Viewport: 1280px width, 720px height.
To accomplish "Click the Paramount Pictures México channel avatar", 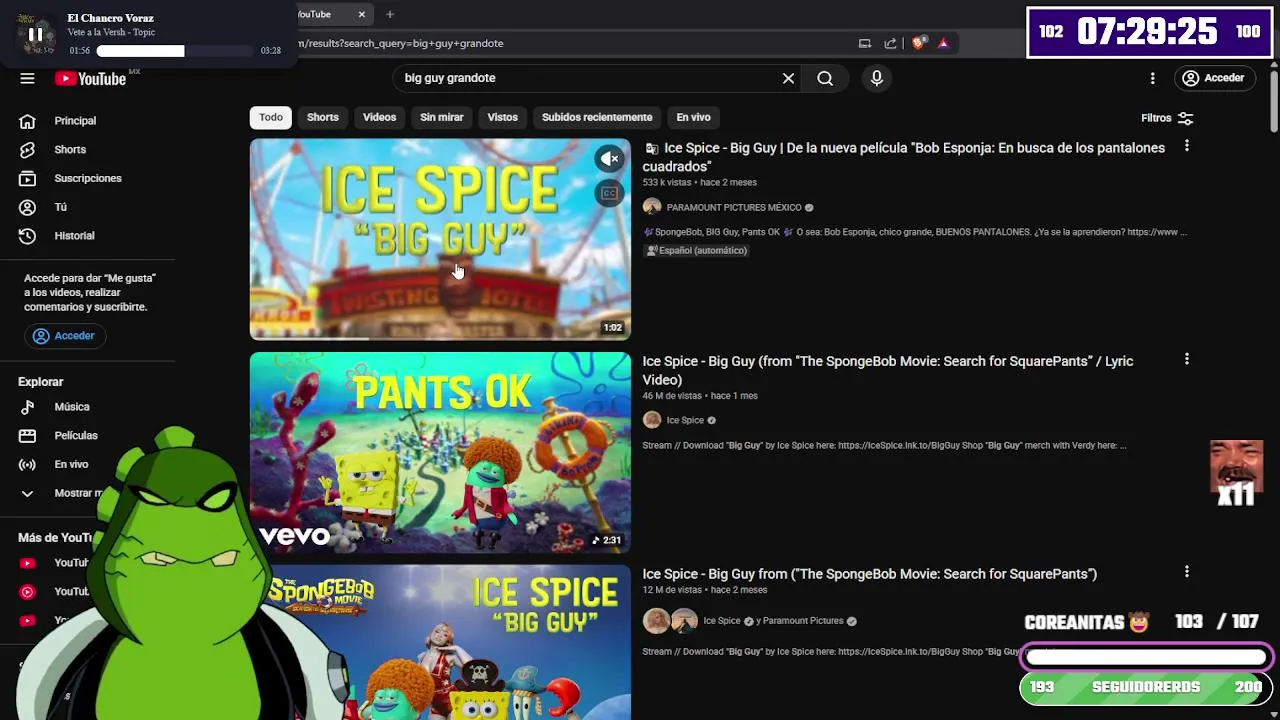I will (652, 207).
